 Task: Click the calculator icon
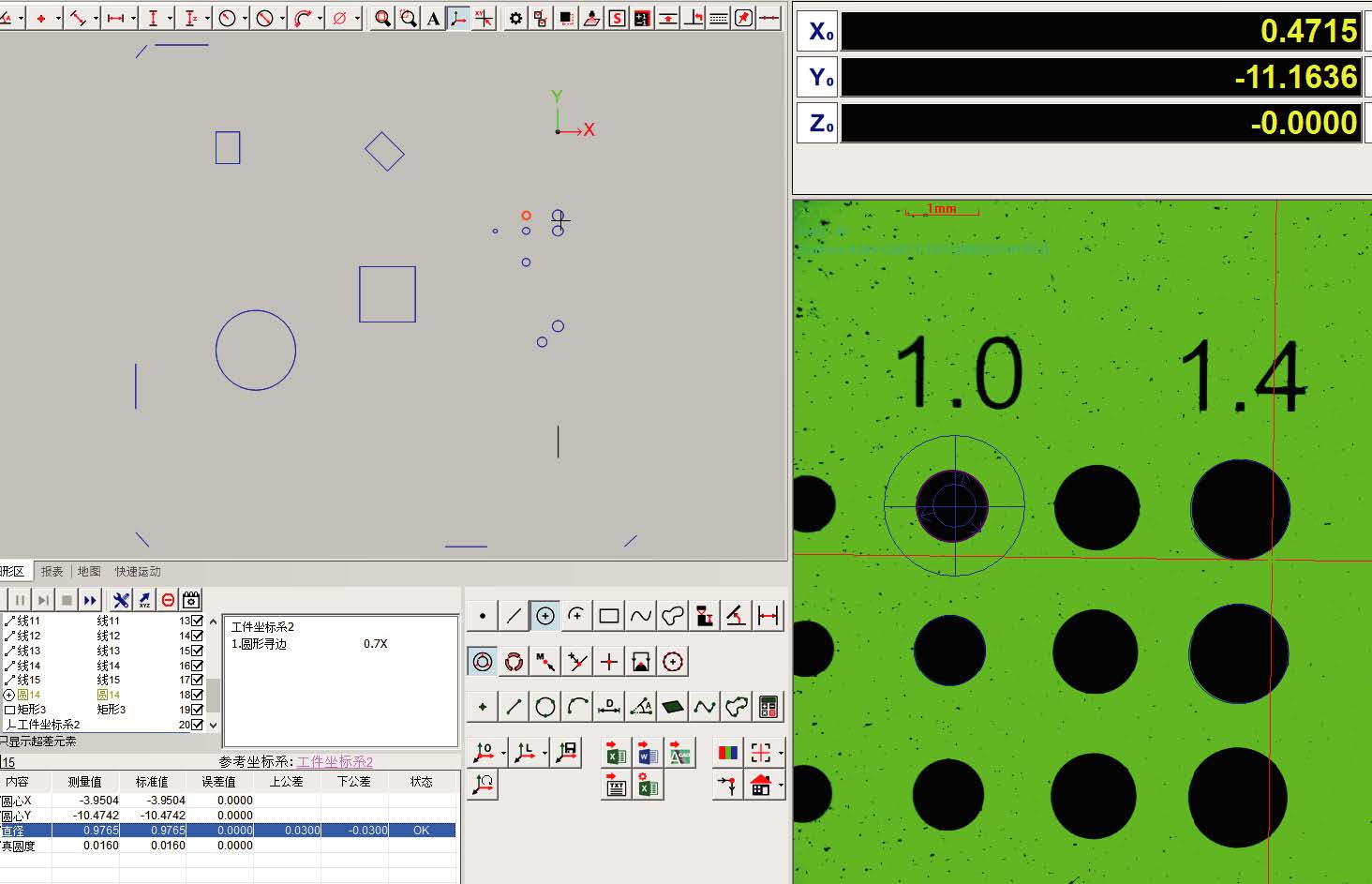[x=768, y=707]
